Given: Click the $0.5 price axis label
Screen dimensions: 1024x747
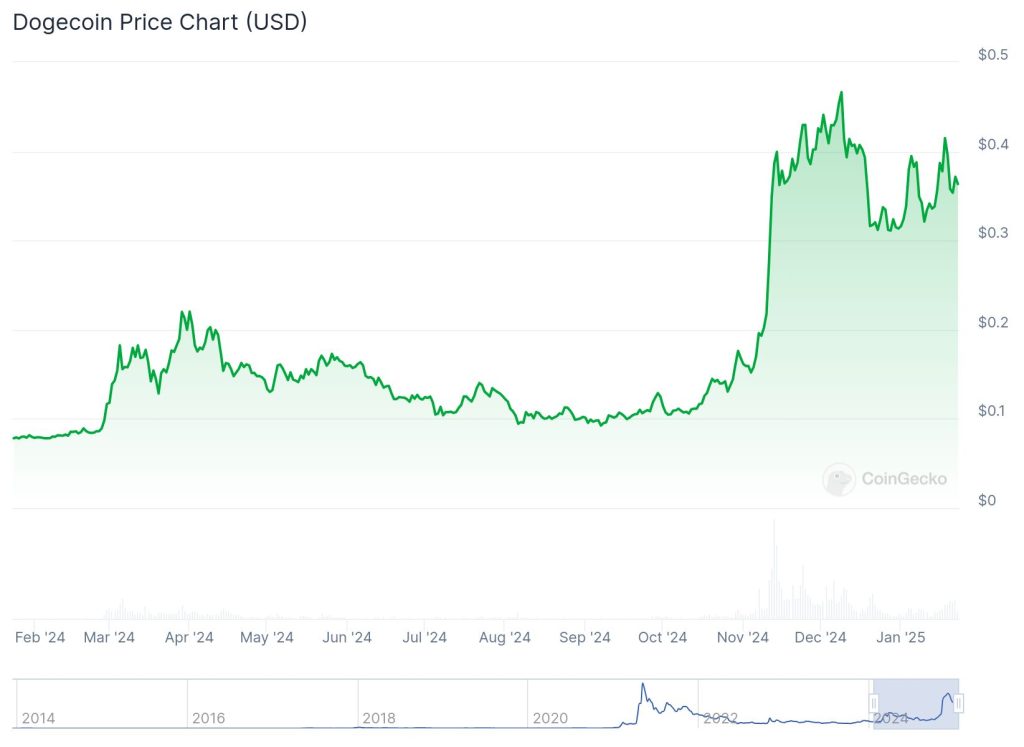Looking at the screenshot, I should [993, 54].
